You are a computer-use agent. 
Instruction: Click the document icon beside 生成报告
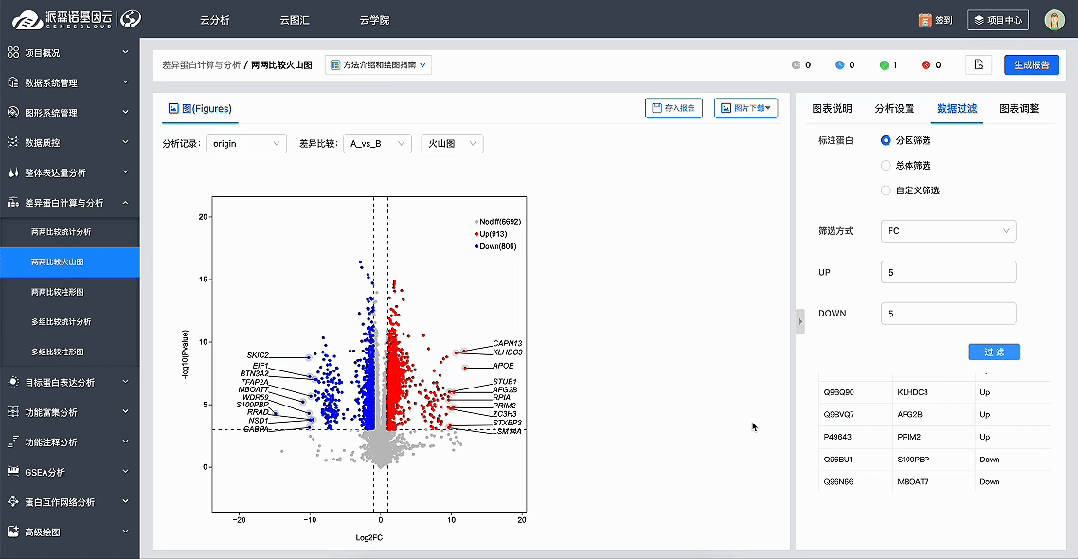pos(978,65)
